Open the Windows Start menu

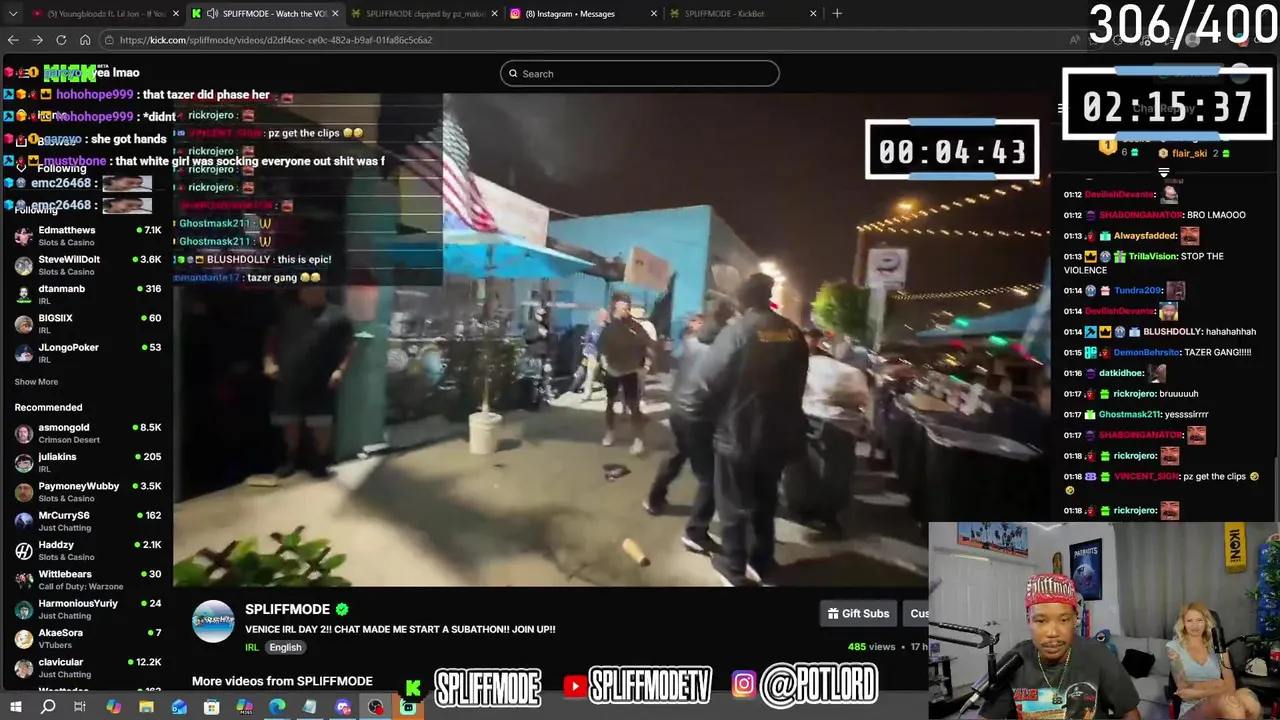15,707
